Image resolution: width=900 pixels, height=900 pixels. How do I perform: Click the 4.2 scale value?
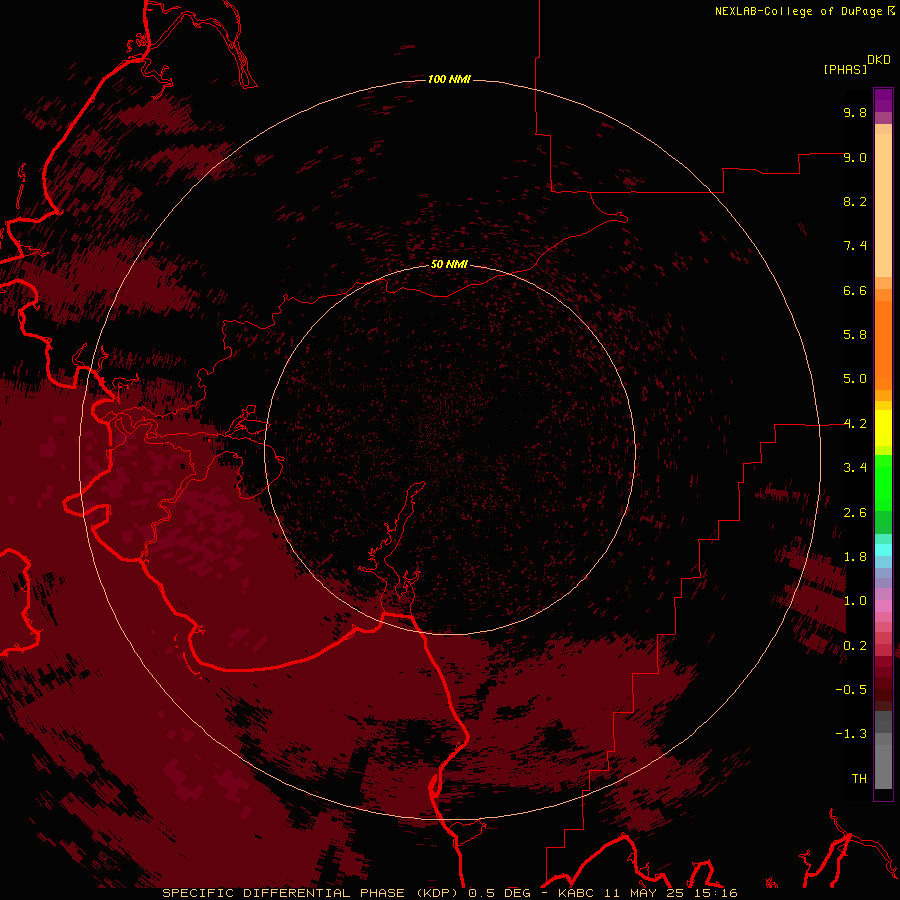point(855,424)
